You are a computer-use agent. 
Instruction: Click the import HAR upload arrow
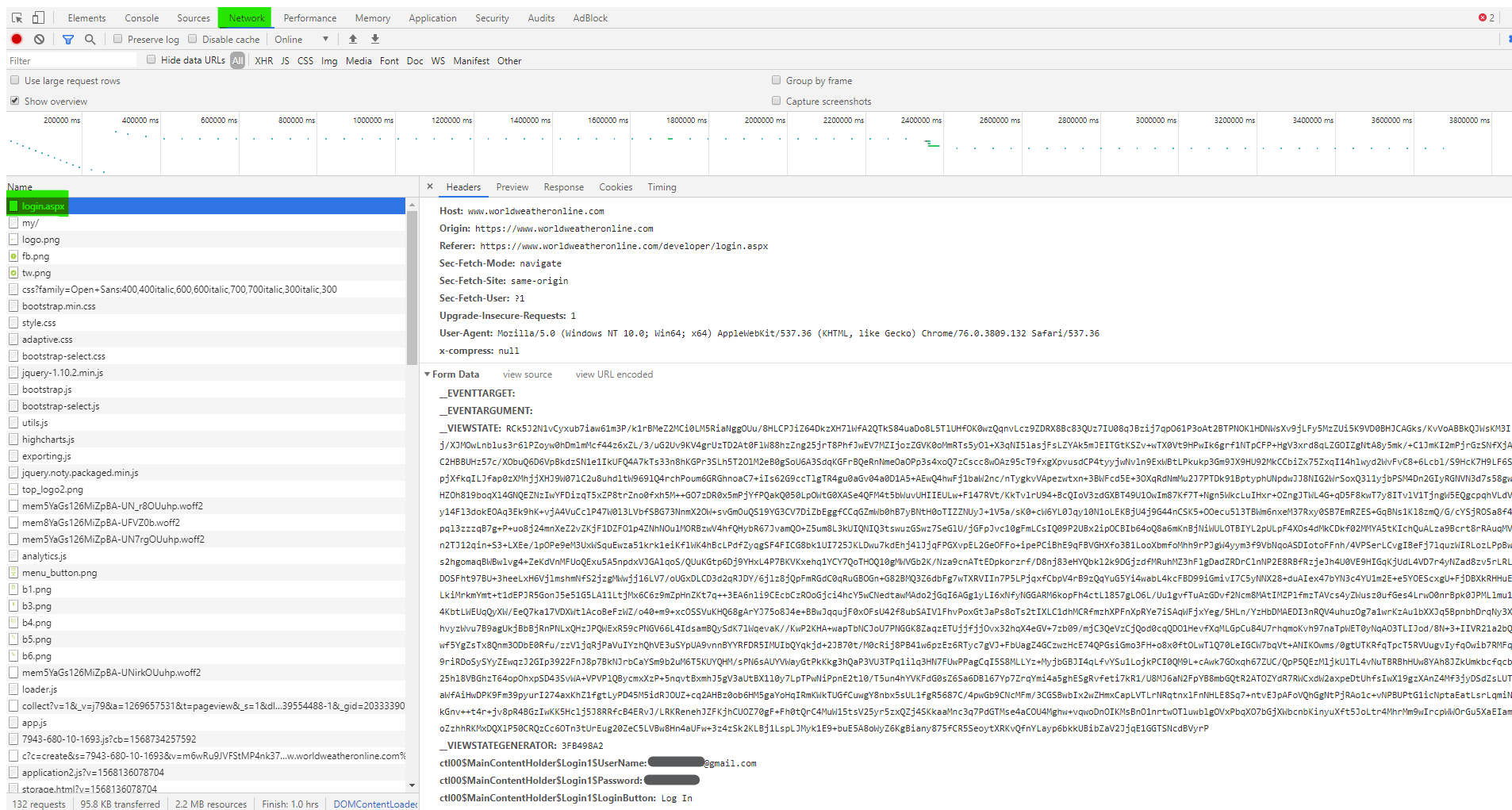point(353,39)
